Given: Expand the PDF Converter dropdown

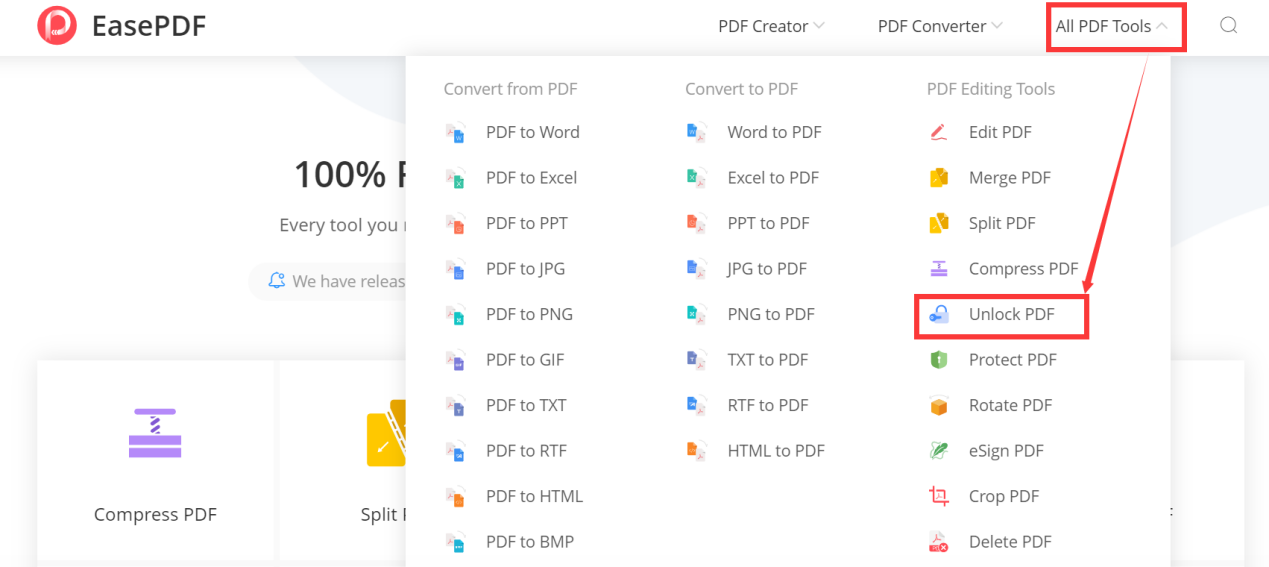Looking at the screenshot, I should pos(940,26).
